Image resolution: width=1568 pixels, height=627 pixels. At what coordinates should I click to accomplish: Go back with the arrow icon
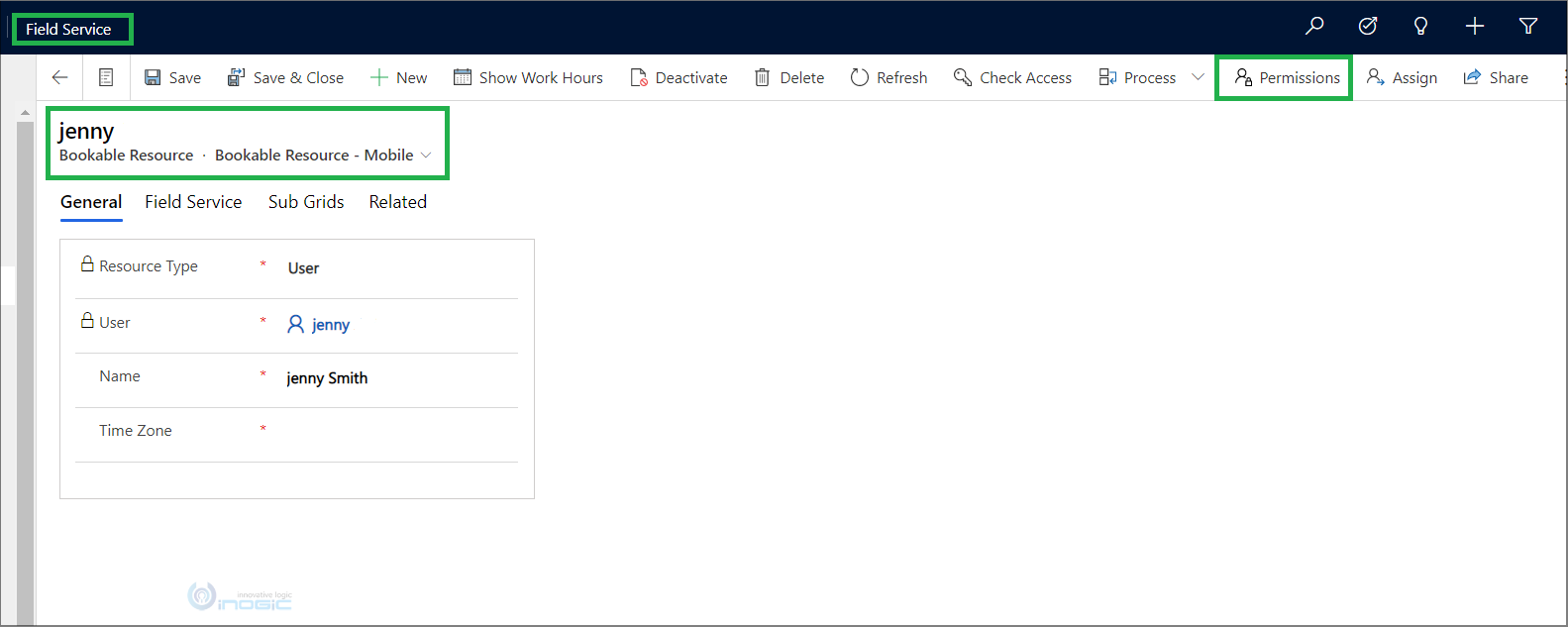pyautogui.click(x=59, y=77)
